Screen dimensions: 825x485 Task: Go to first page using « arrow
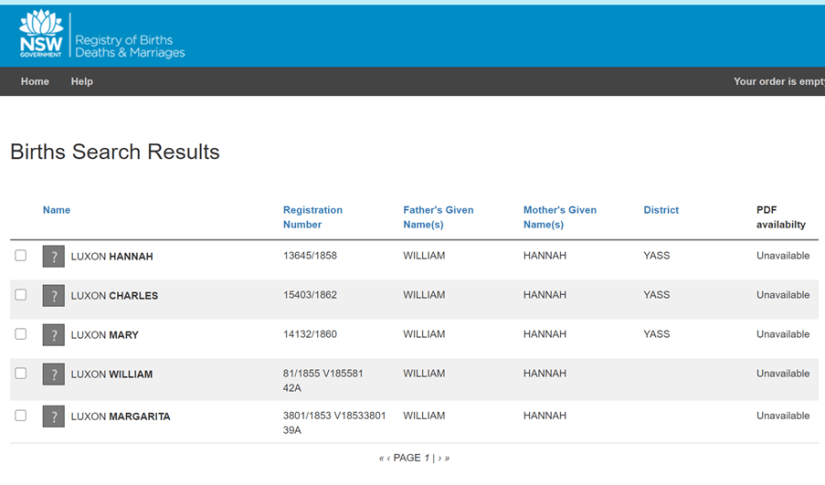pos(381,459)
